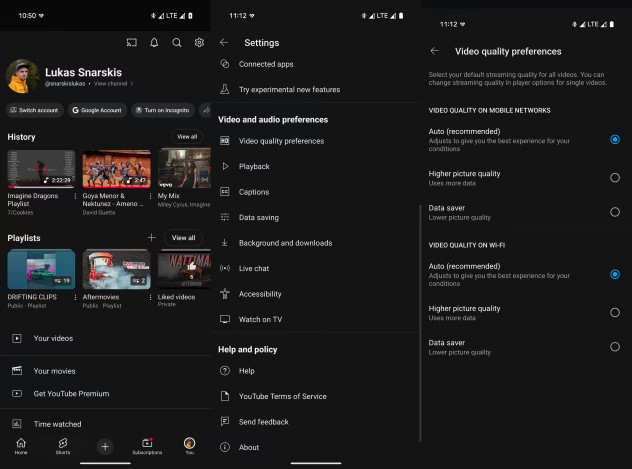Tap Turn on Incognito button

pos(163,110)
